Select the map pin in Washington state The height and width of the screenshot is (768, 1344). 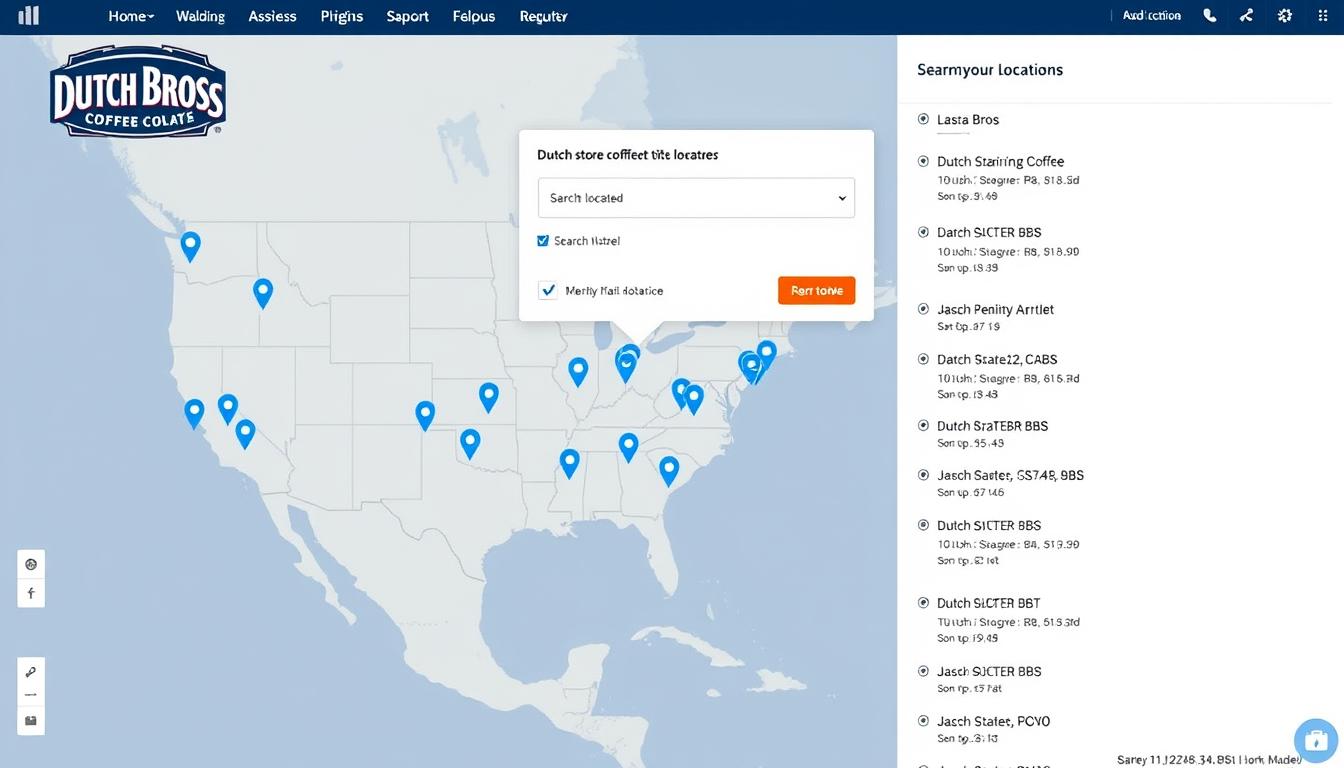pyautogui.click(x=190, y=246)
